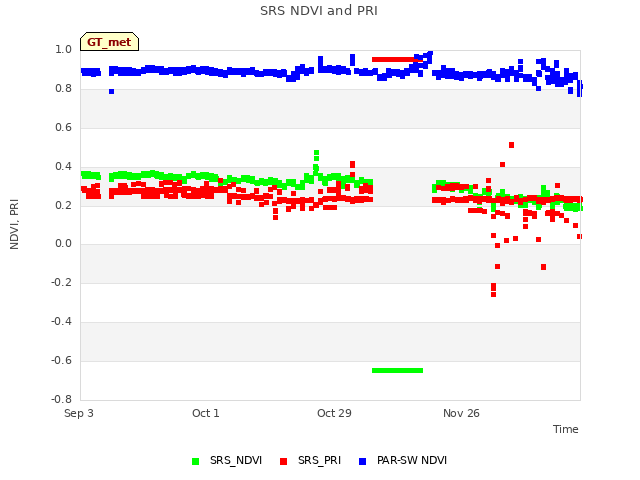Screen dimensions: 640x480
Task: Click the isolated blue point below 0.8 in September
Action: point(111,91)
